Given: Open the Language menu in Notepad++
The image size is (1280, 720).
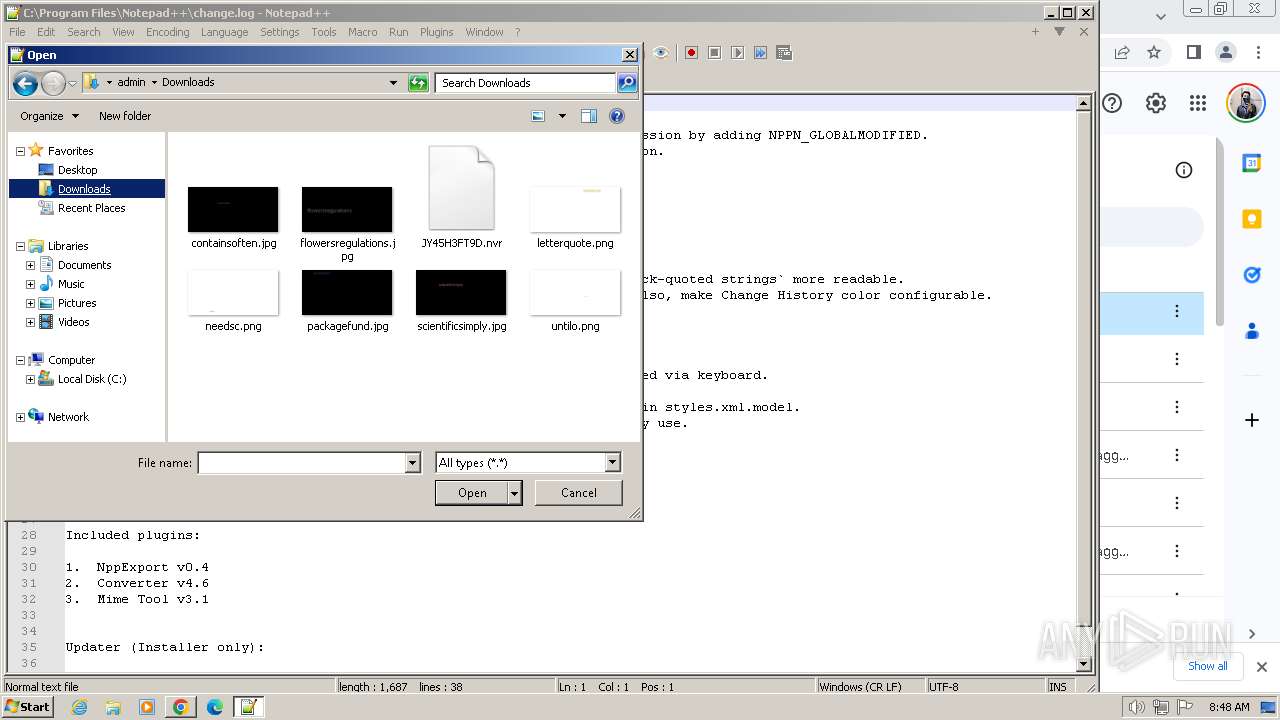Looking at the screenshot, I should click(224, 32).
